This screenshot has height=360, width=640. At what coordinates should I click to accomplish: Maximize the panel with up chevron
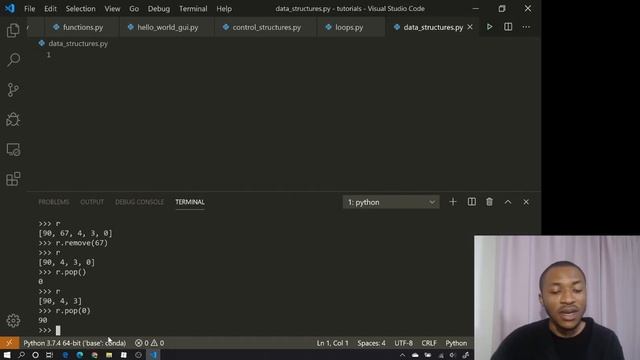click(508, 202)
